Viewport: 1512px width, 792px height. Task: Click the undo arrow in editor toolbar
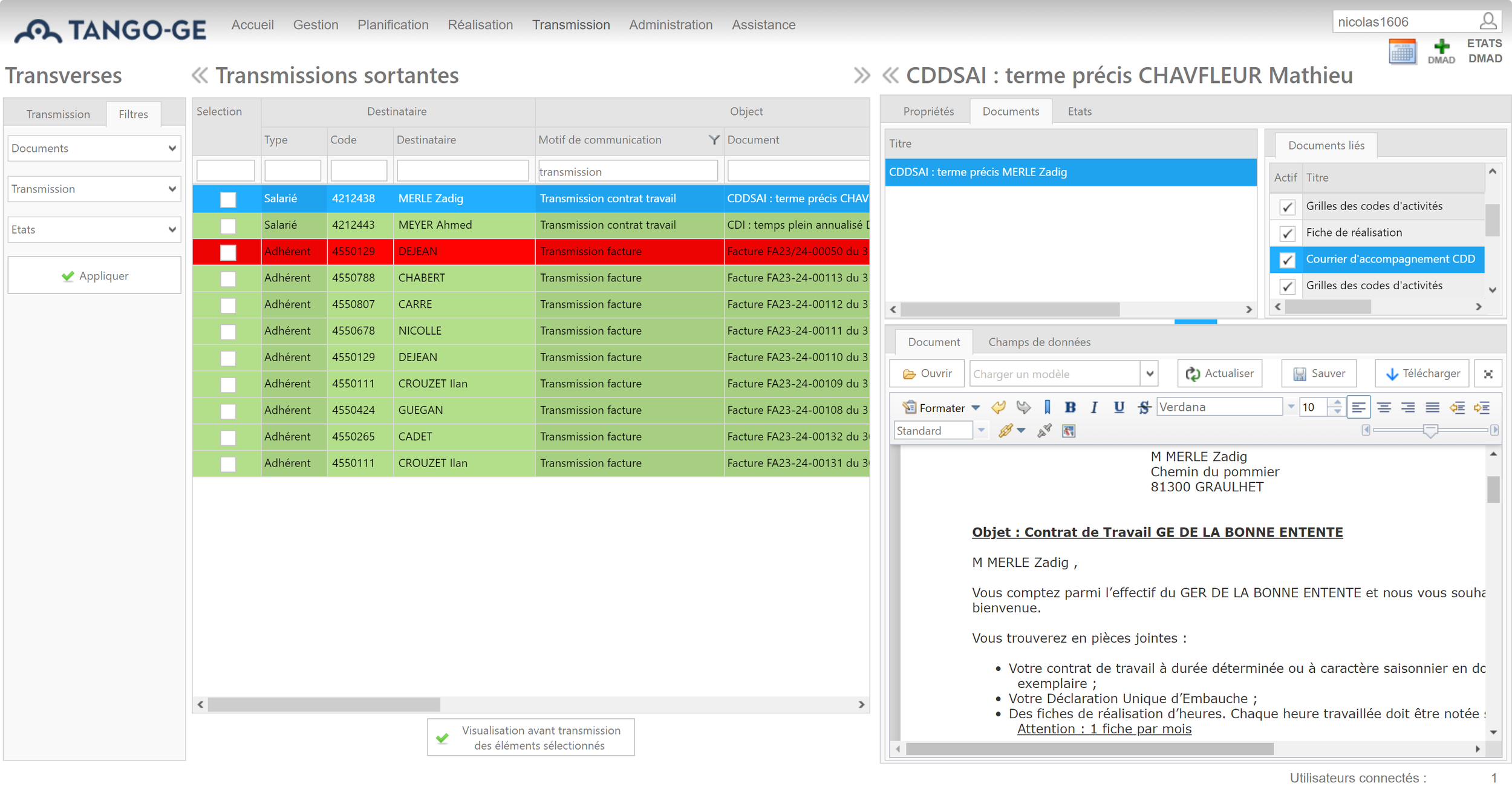(999, 407)
